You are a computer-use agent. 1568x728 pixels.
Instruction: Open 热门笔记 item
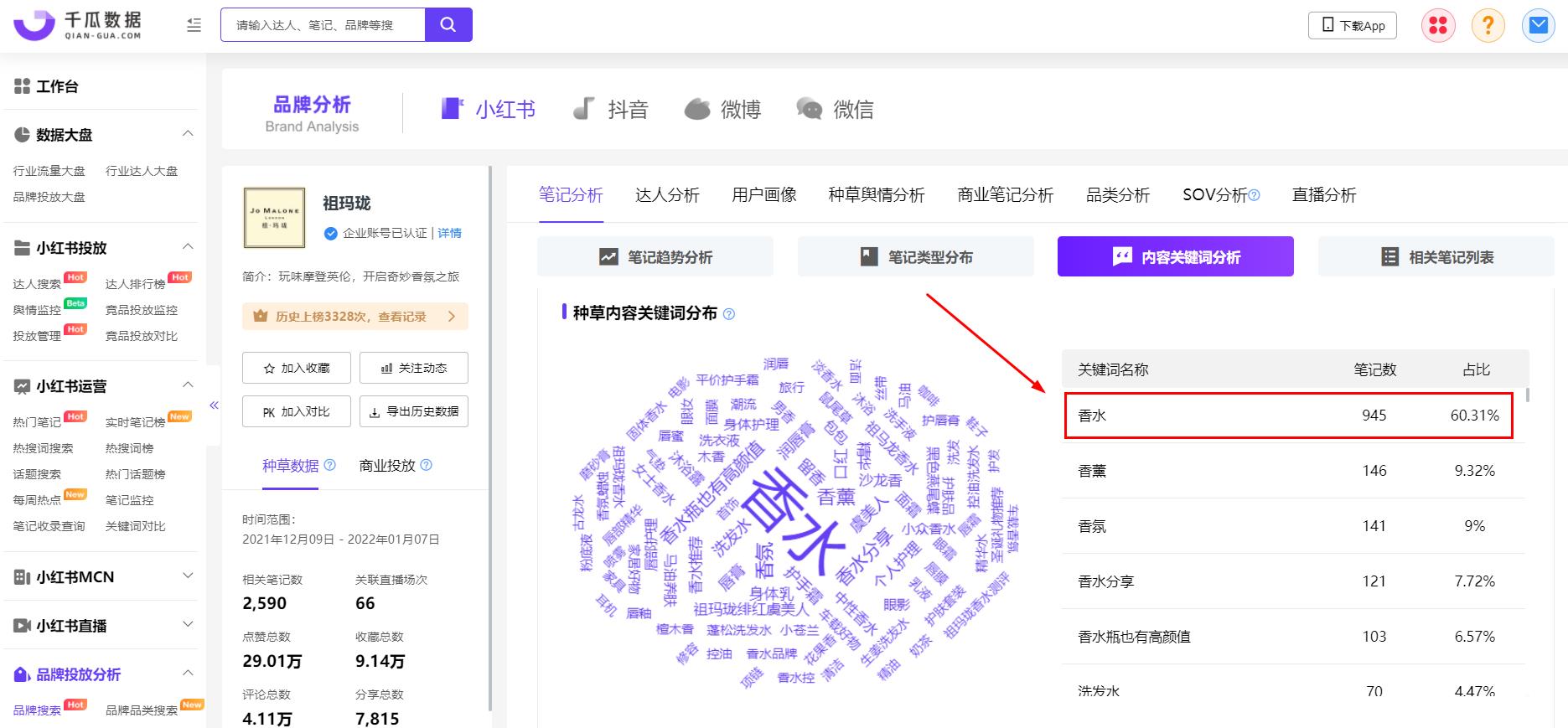[37, 422]
